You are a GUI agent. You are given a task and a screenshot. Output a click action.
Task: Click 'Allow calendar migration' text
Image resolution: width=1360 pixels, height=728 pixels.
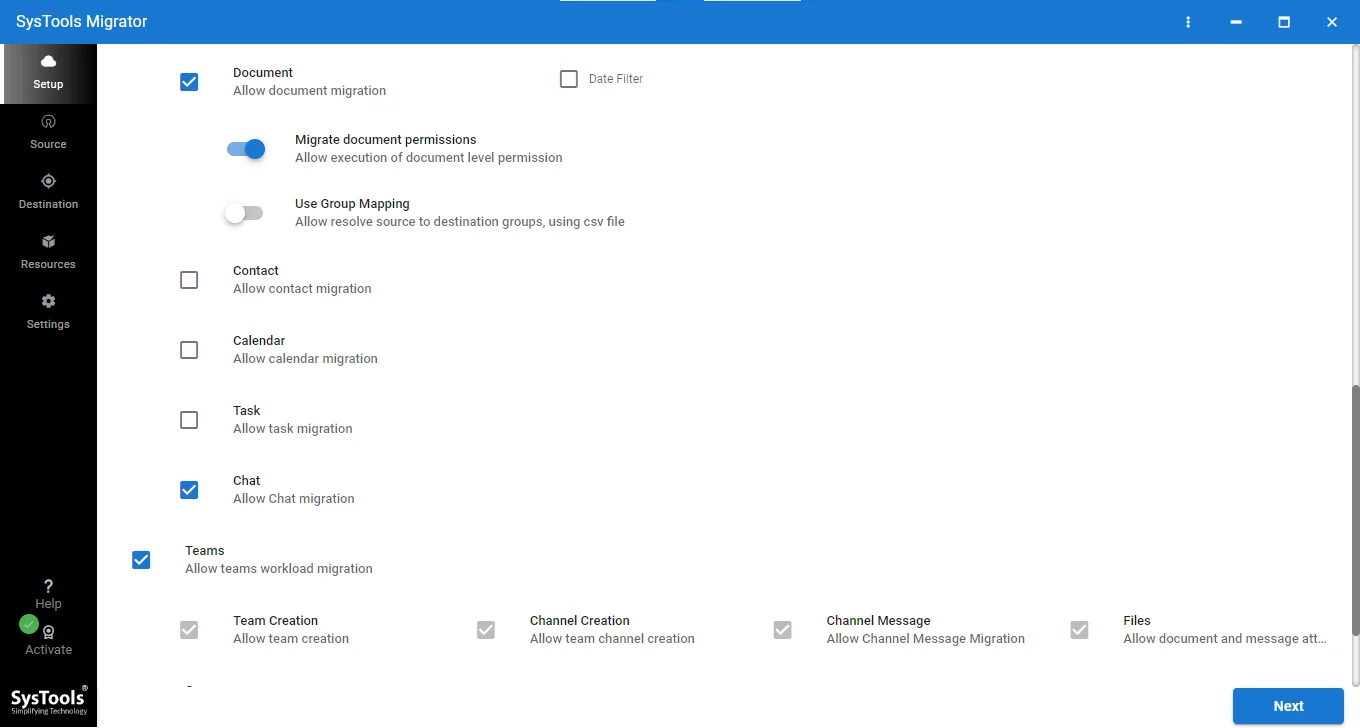click(x=305, y=359)
